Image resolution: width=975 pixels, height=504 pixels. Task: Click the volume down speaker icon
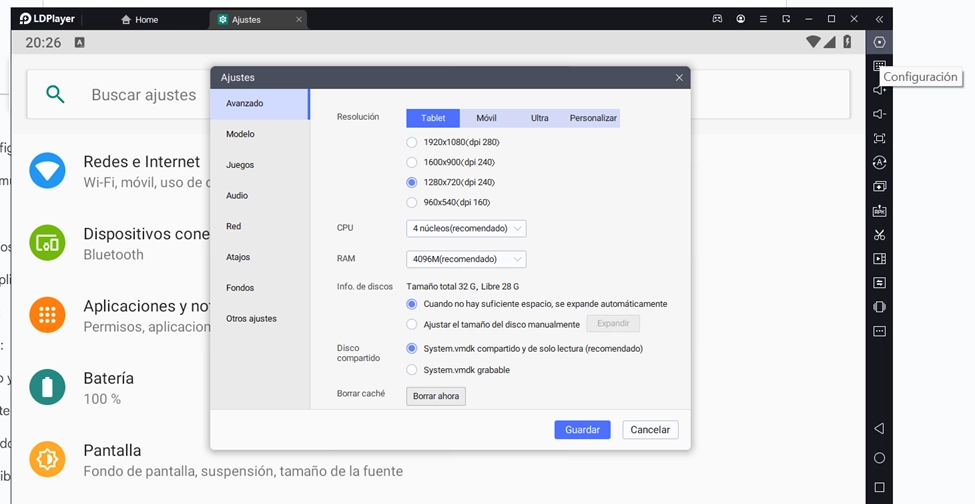tap(879, 114)
